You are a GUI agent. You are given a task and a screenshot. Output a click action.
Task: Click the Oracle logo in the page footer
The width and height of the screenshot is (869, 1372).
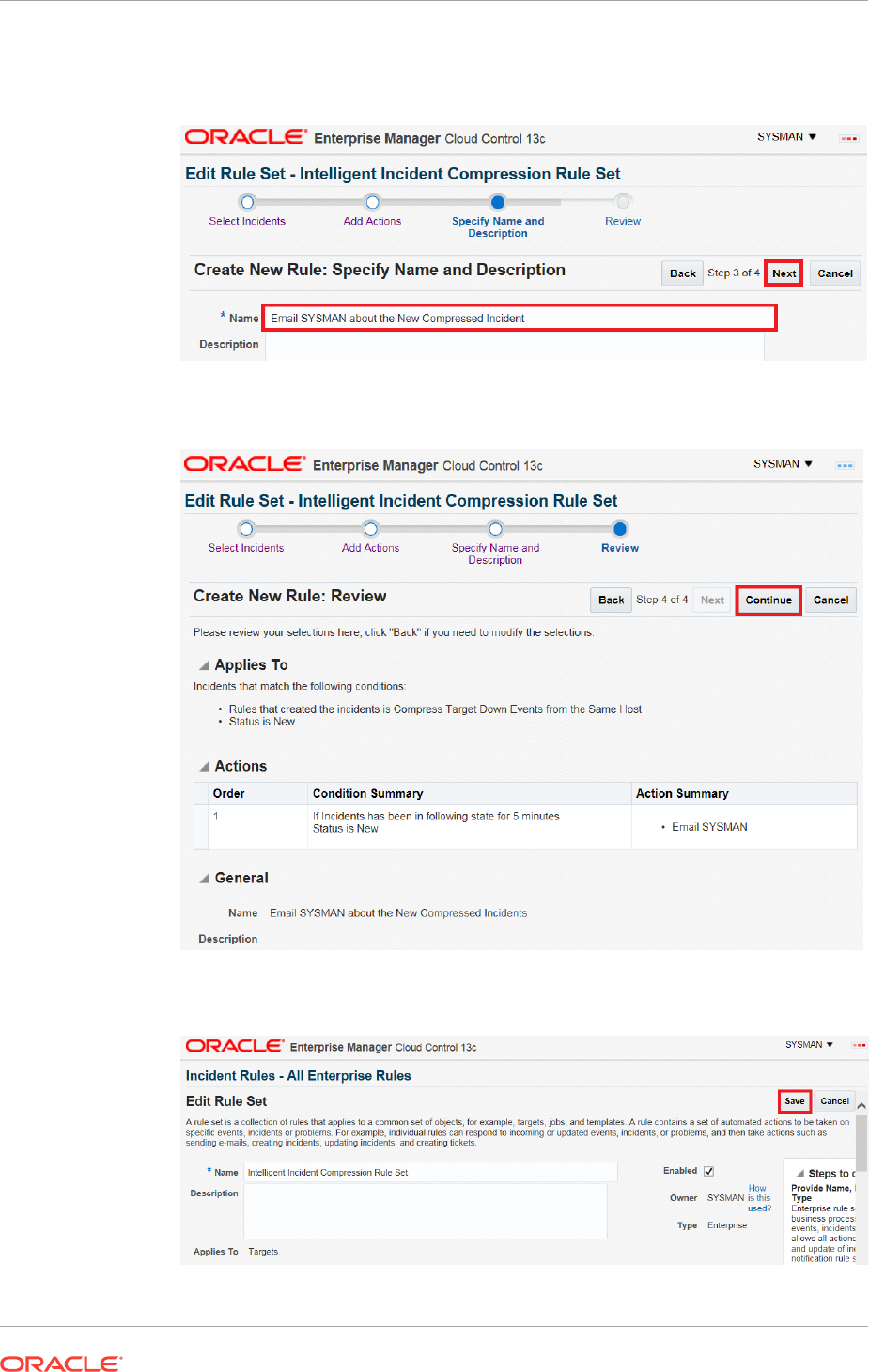(61, 1364)
